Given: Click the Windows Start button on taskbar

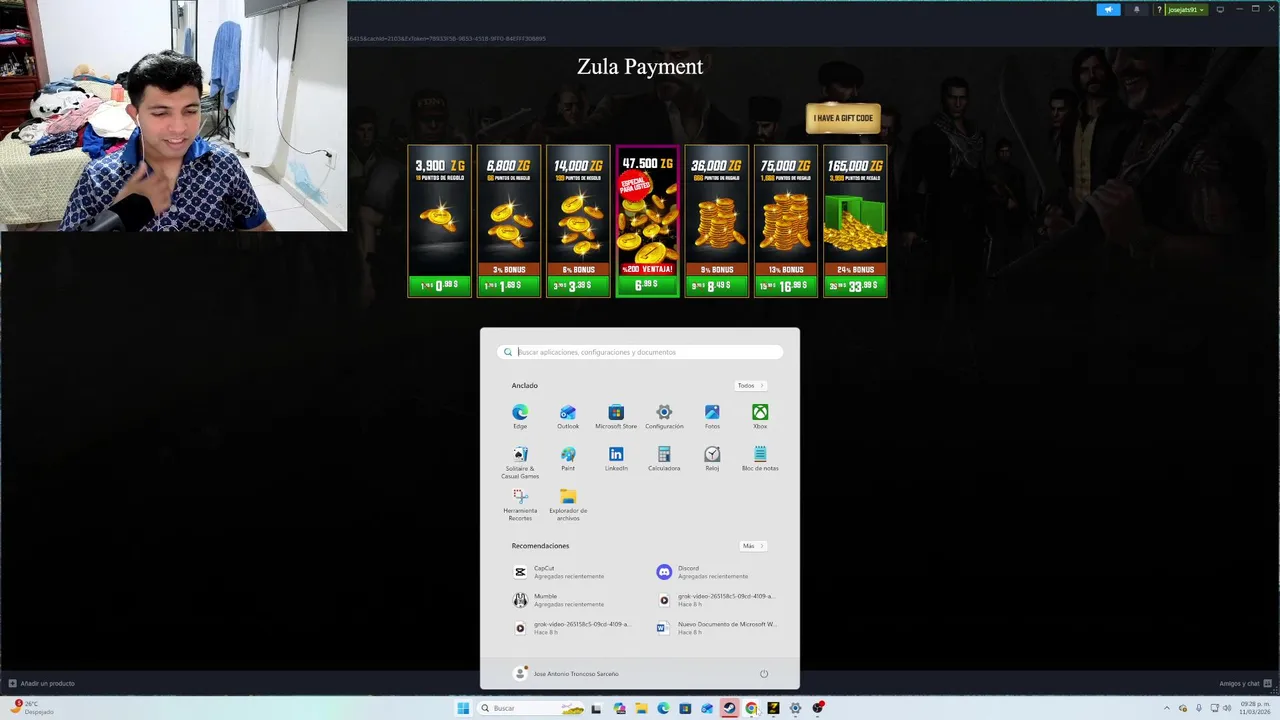Looking at the screenshot, I should point(463,708).
